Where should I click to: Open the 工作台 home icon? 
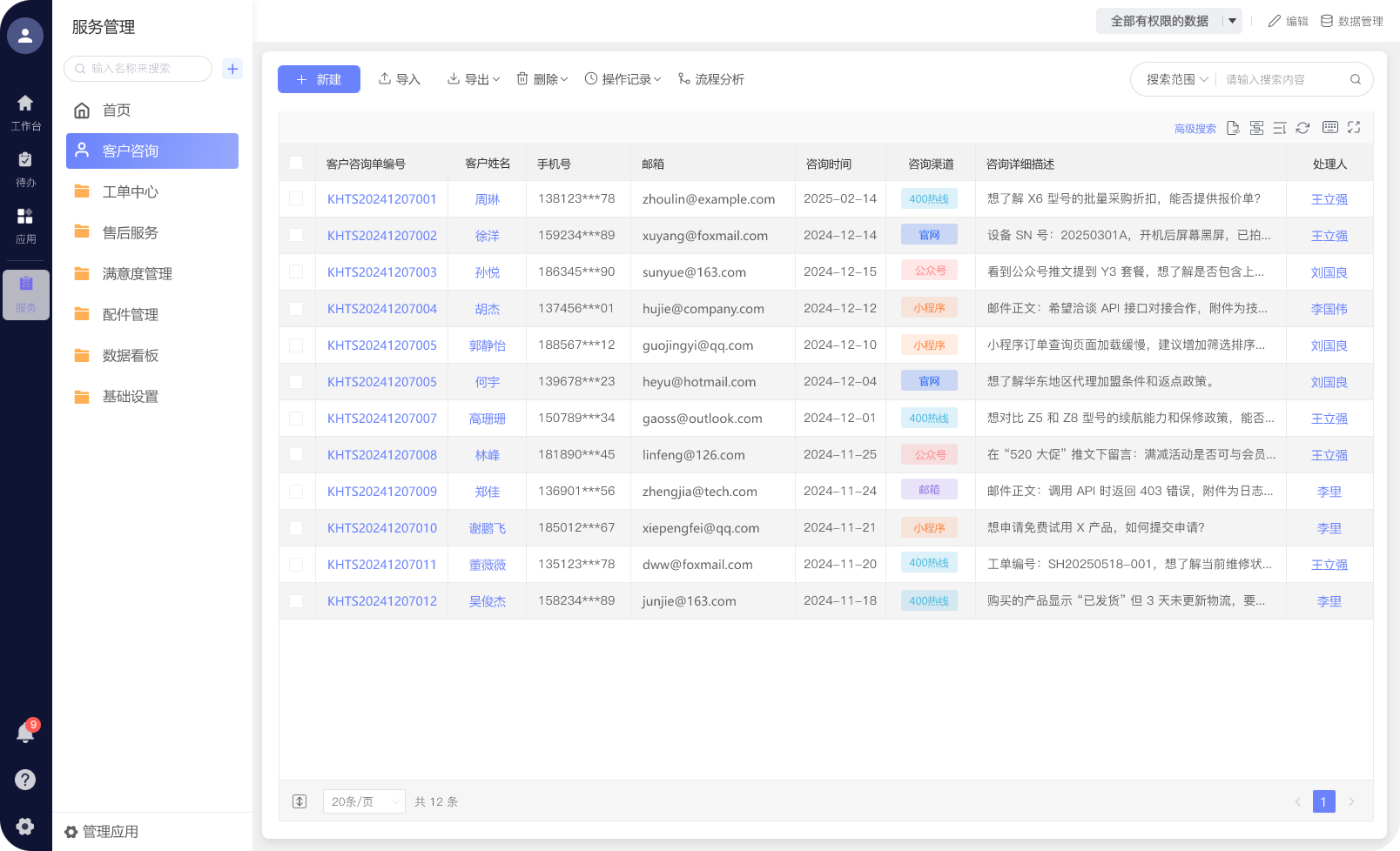[x=25, y=113]
